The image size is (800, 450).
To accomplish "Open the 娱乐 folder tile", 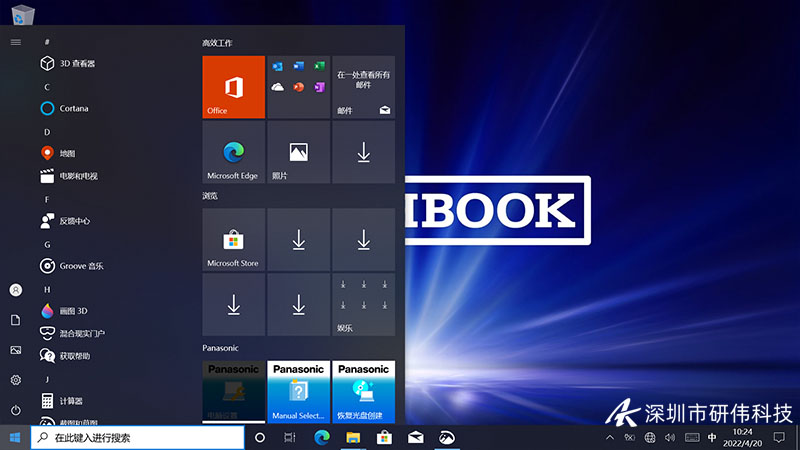I will (364, 305).
